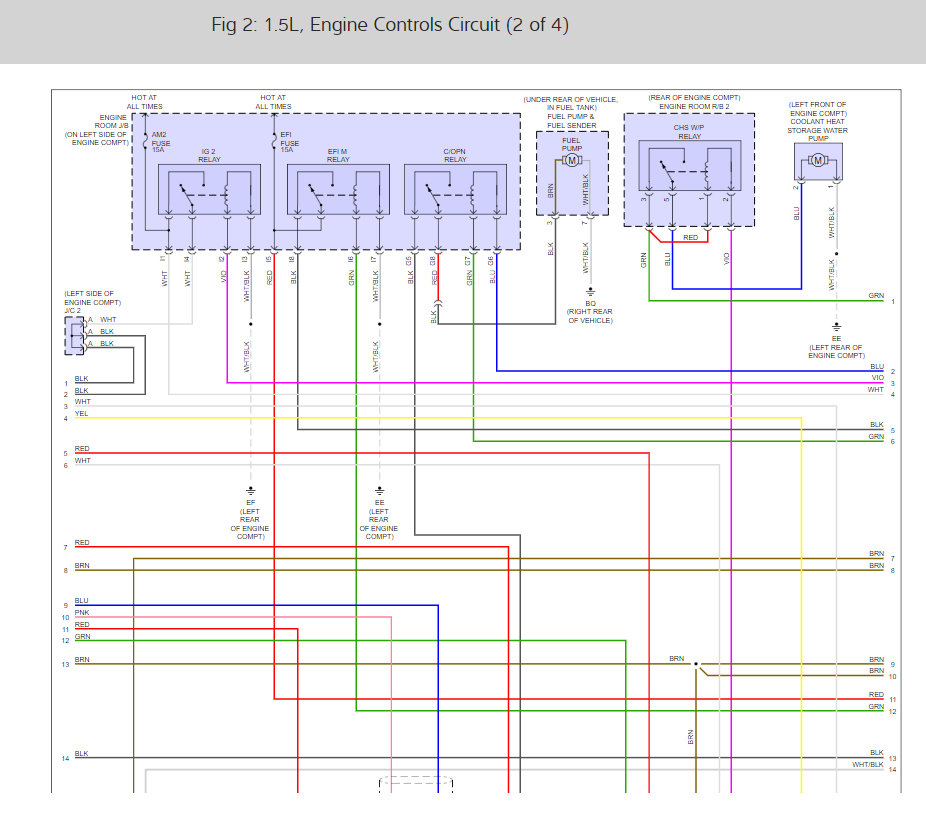The height and width of the screenshot is (816, 926).
Task: Click the 'C/OPN RELAY' label
Action: 455,155
